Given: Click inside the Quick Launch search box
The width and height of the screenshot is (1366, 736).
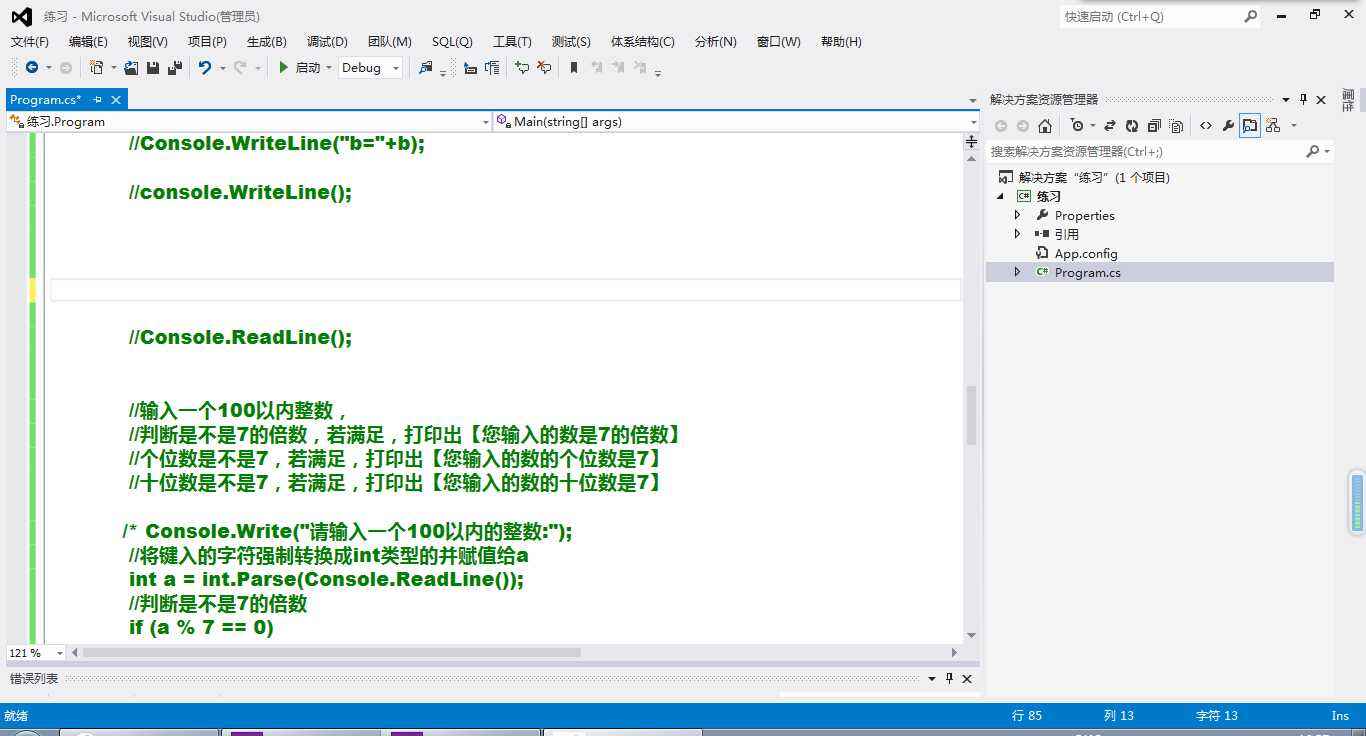Looking at the screenshot, I should click(x=1160, y=16).
